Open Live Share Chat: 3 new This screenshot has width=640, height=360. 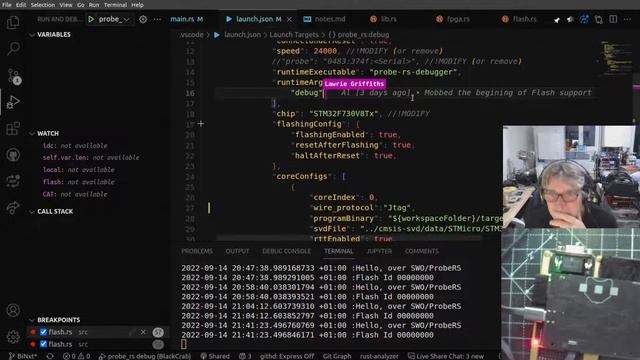click(x=446, y=356)
